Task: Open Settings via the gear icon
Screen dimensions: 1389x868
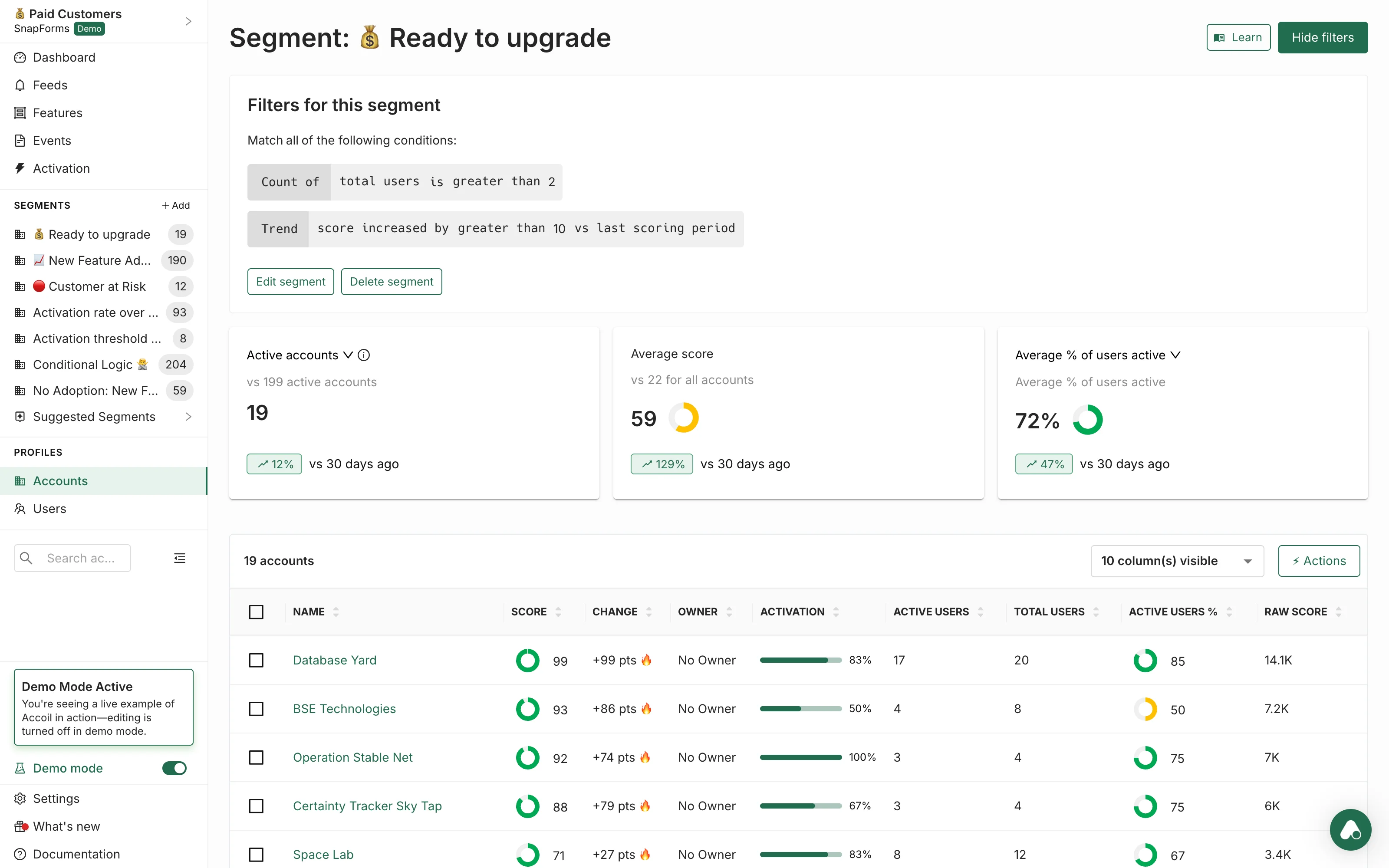Action: coord(20,798)
